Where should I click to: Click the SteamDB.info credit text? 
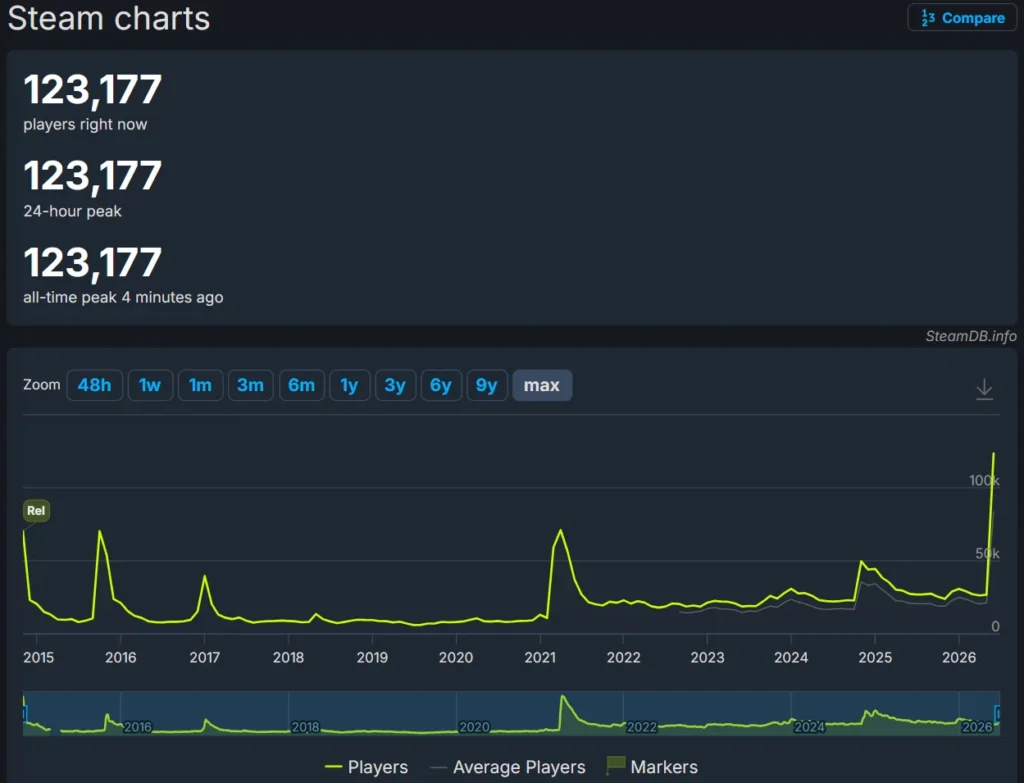(970, 336)
